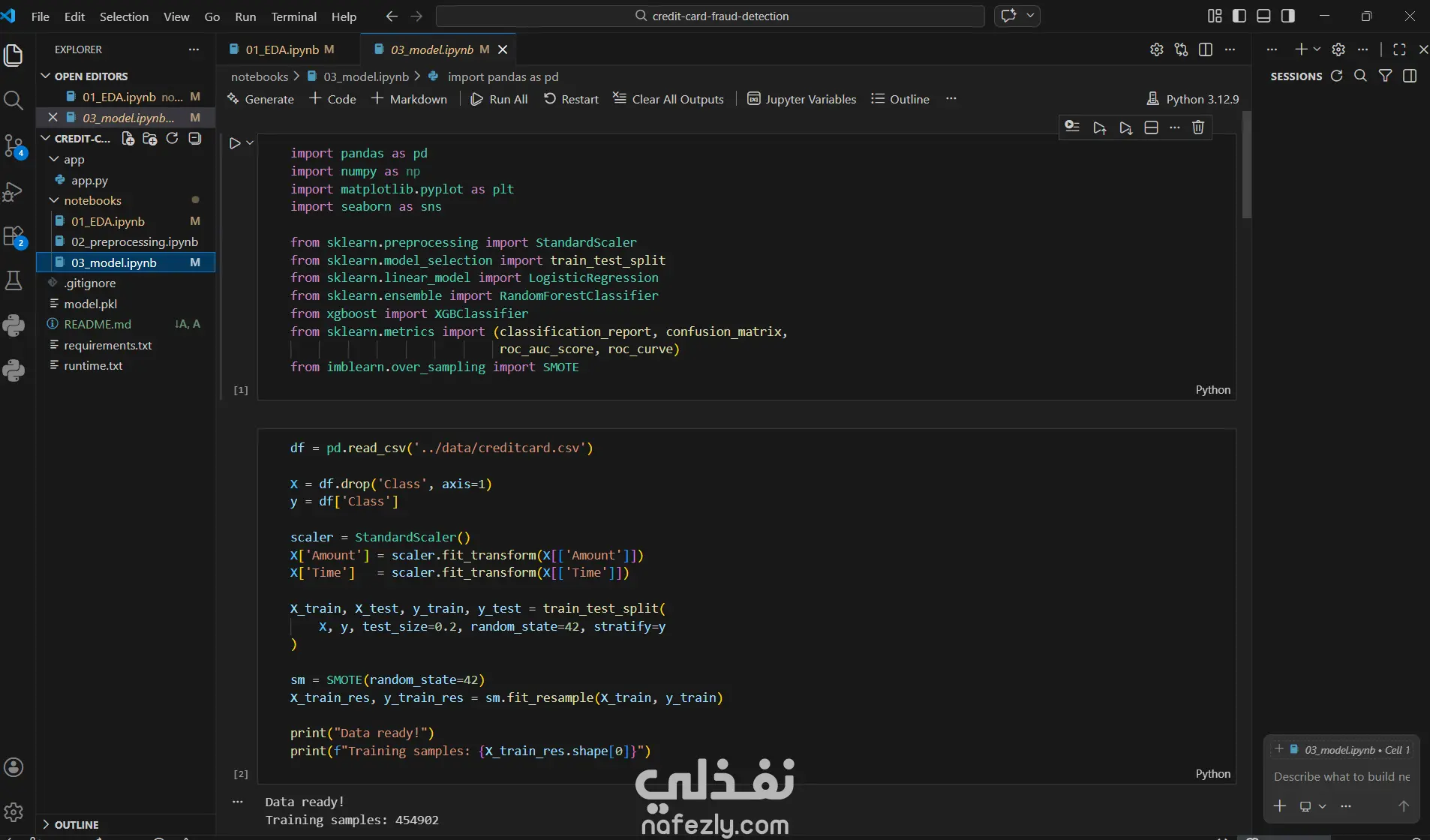Send the chat message with arrow
Viewport: 1430px width, 840px height.
pos(1404,806)
